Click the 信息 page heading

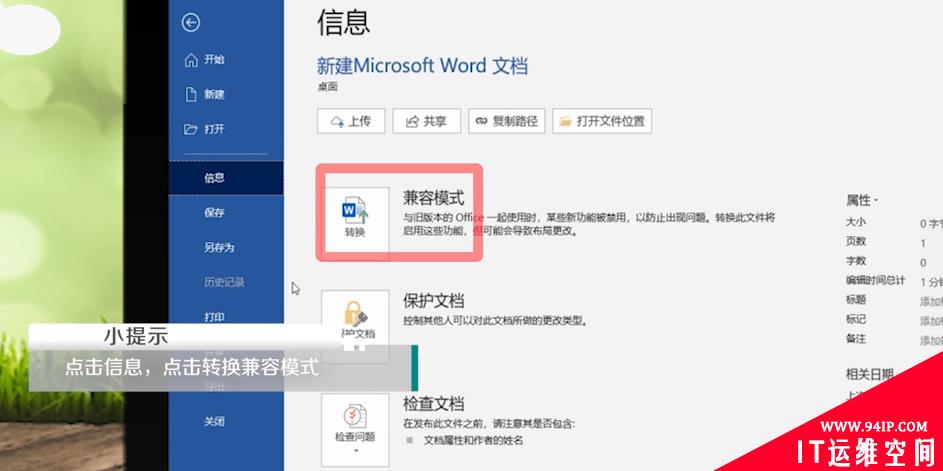[343, 22]
